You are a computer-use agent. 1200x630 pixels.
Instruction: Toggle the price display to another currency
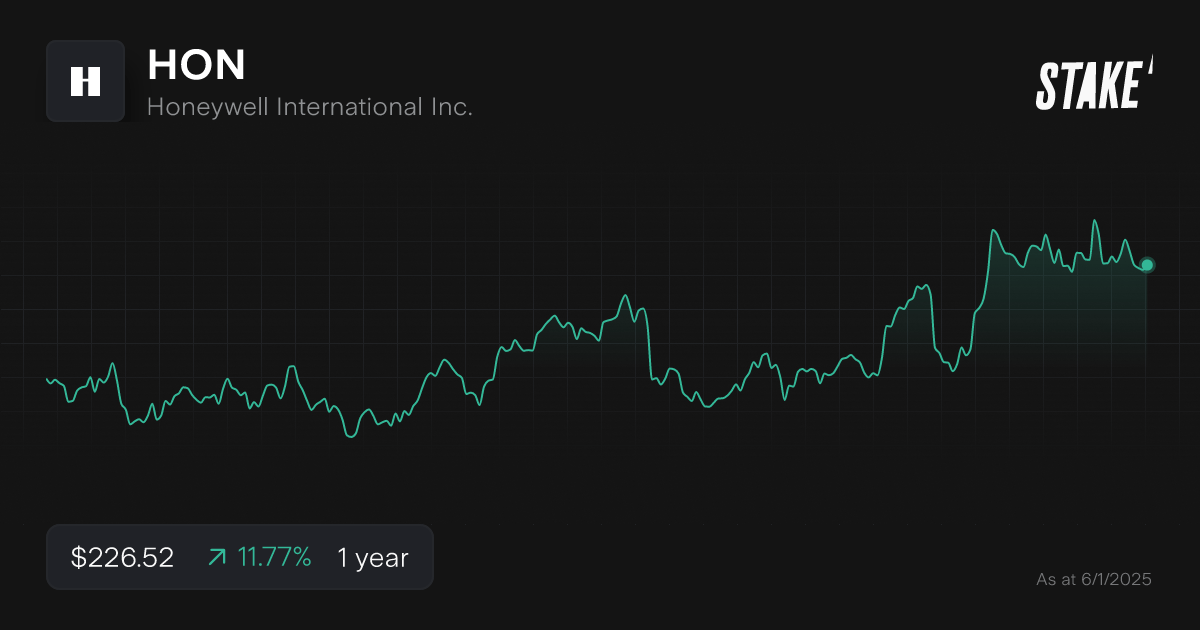122,557
